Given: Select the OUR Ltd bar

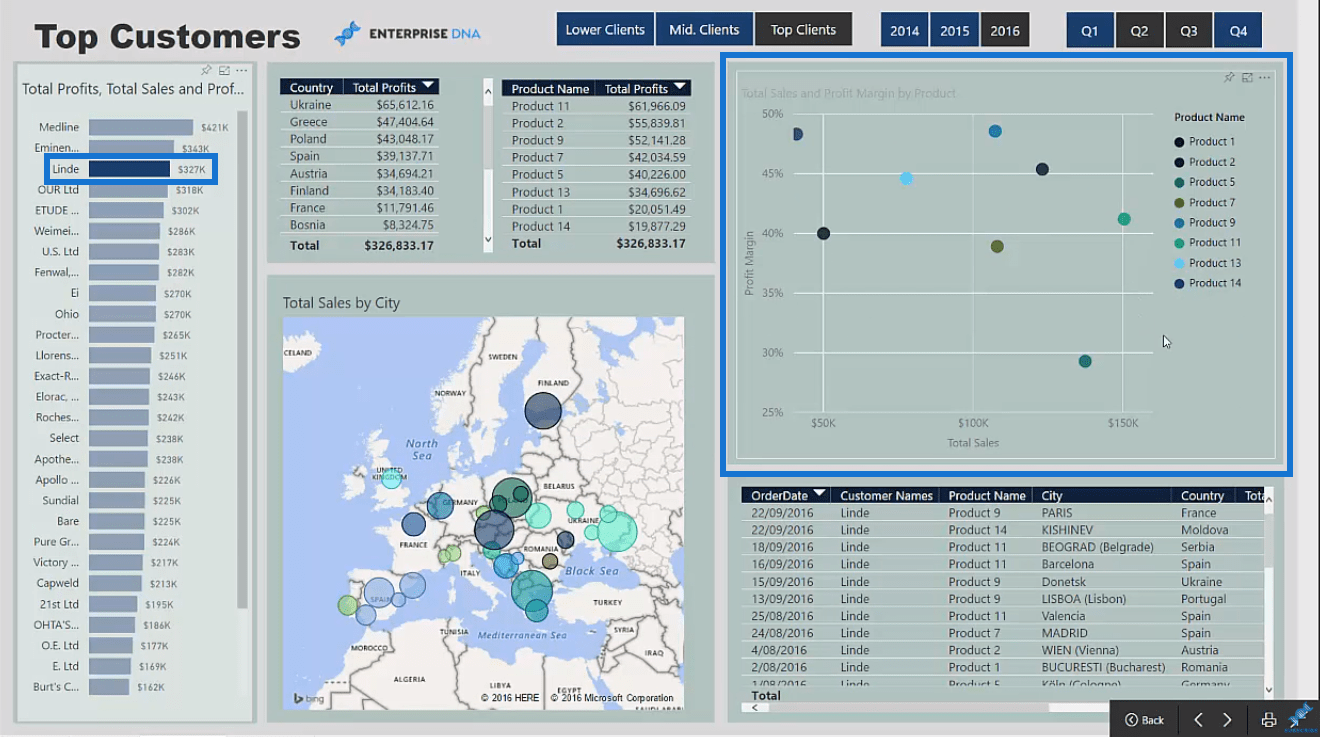Looking at the screenshot, I should 128,190.
